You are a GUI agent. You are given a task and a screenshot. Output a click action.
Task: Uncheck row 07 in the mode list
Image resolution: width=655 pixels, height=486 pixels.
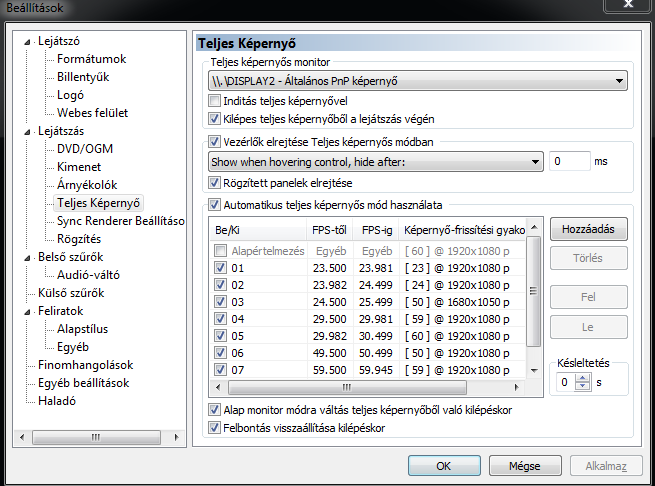[x=220, y=370]
